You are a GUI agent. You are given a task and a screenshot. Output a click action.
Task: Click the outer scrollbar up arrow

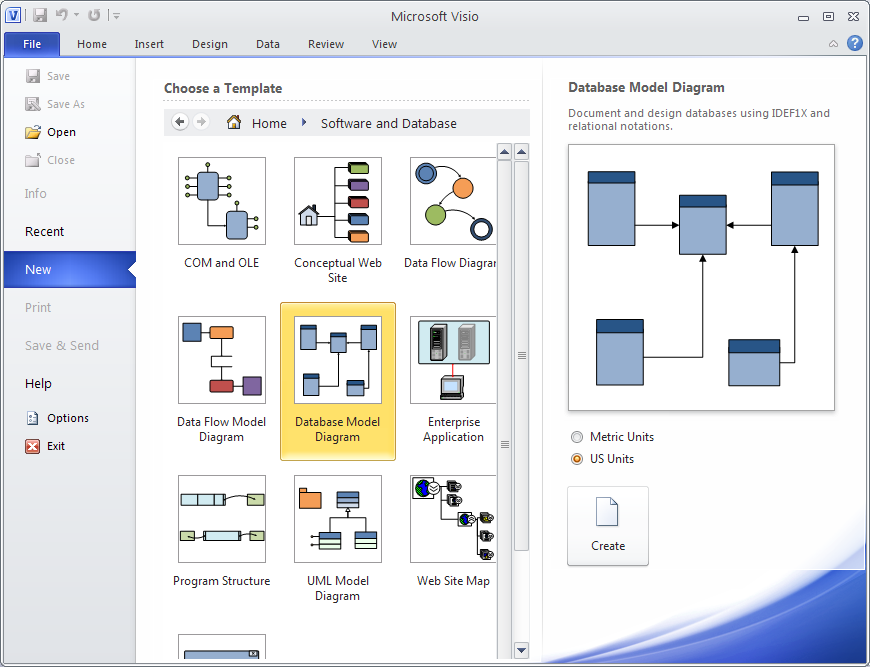521,151
